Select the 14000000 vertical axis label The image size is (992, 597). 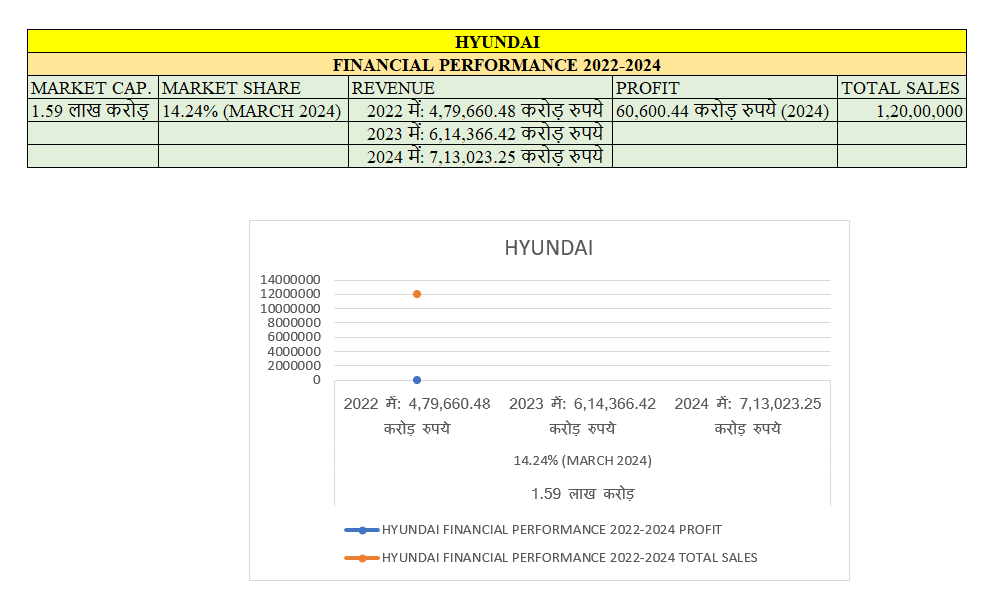pos(290,280)
